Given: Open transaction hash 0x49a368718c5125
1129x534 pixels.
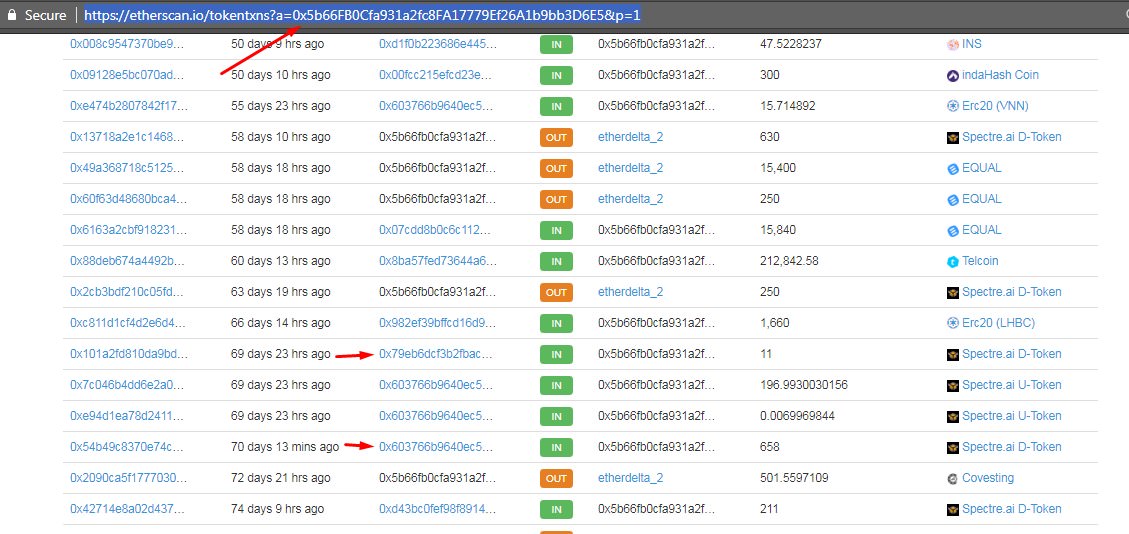Looking at the screenshot, I should (128, 168).
